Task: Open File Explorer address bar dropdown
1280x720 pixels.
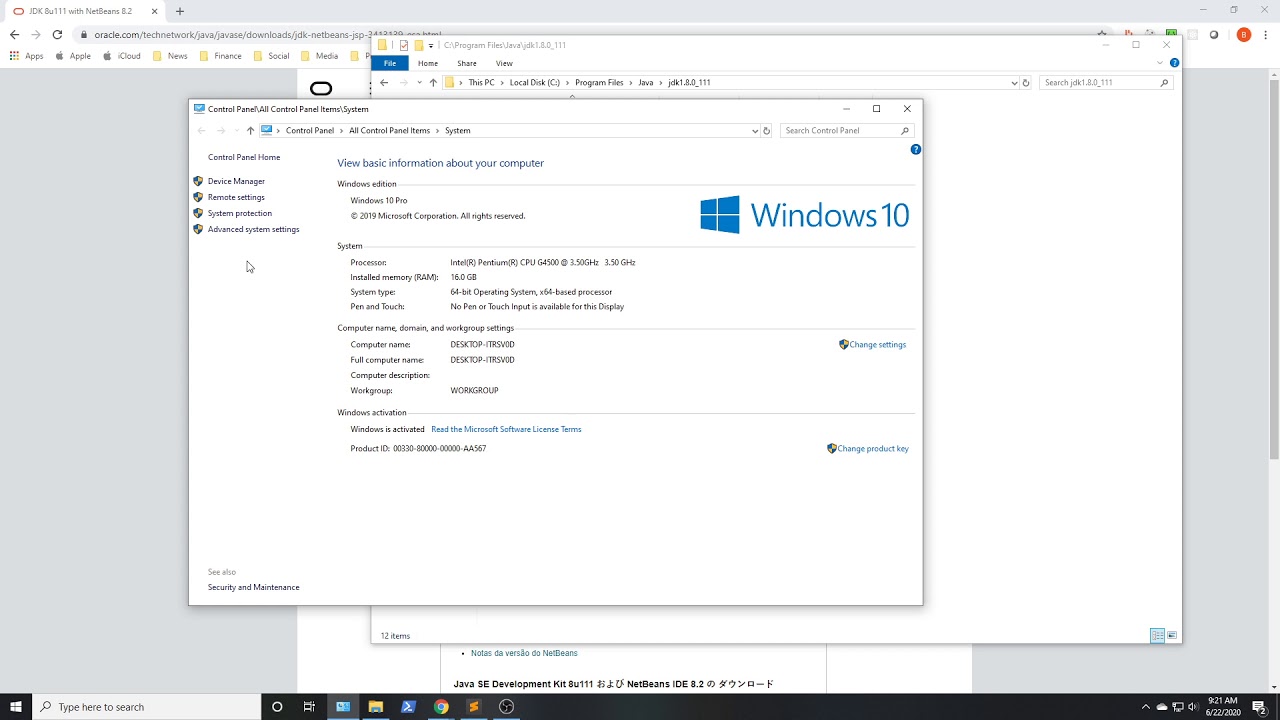Action: pyautogui.click(x=1014, y=82)
